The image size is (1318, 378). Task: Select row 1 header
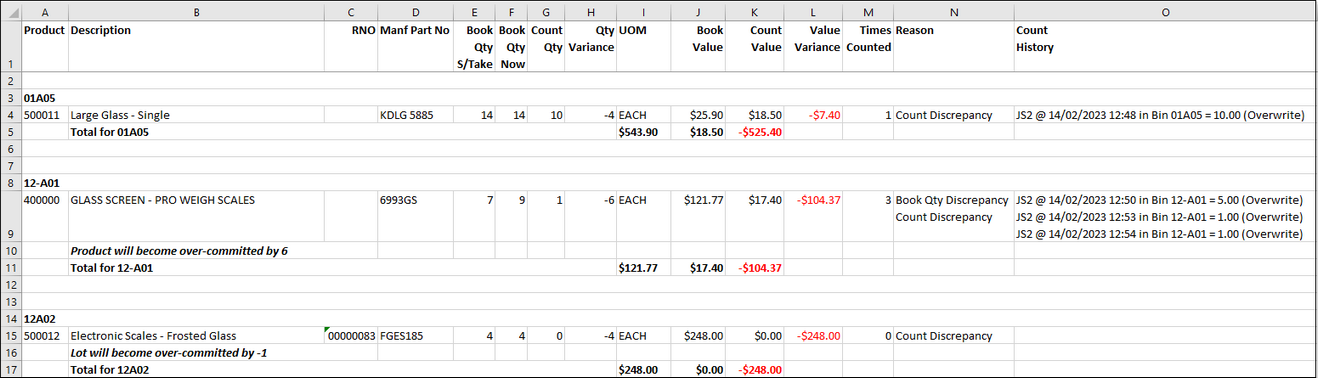pyautogui.click(x=11, y=47)
